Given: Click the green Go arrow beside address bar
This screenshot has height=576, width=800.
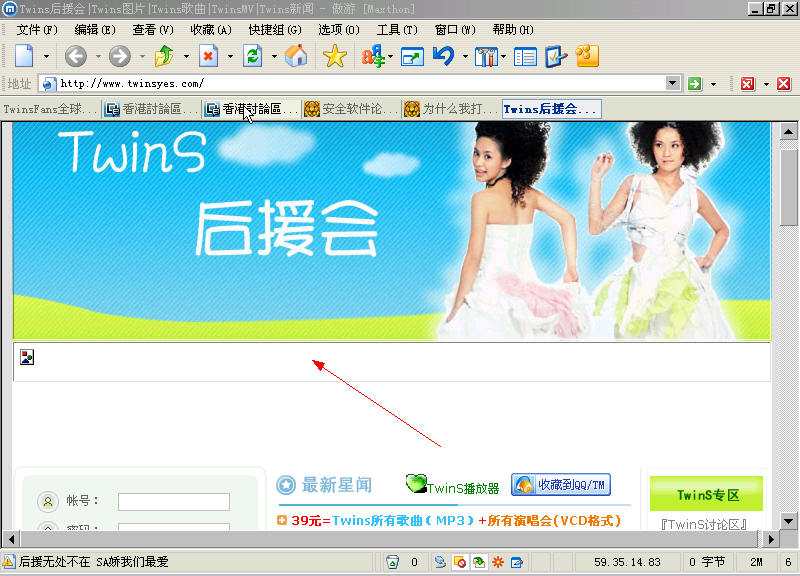Looking at the screenshot, I should point(694,84).
